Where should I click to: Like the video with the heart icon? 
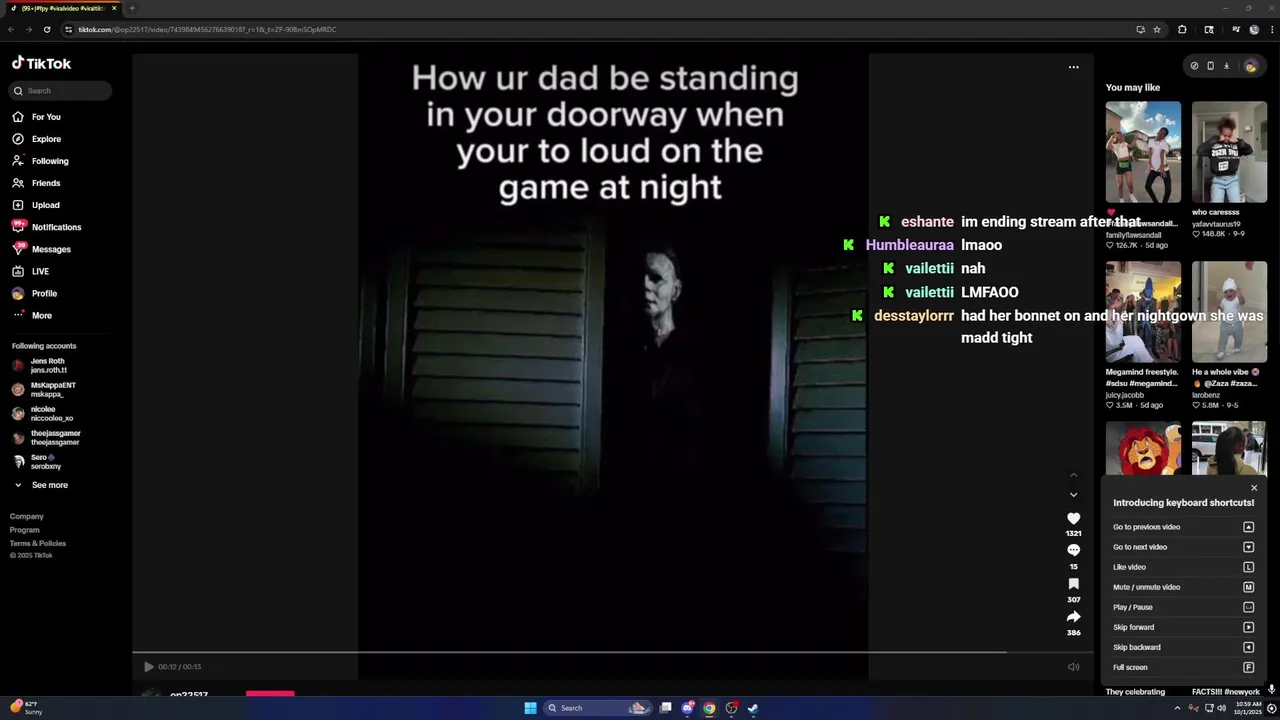(x=1073, y=518)
